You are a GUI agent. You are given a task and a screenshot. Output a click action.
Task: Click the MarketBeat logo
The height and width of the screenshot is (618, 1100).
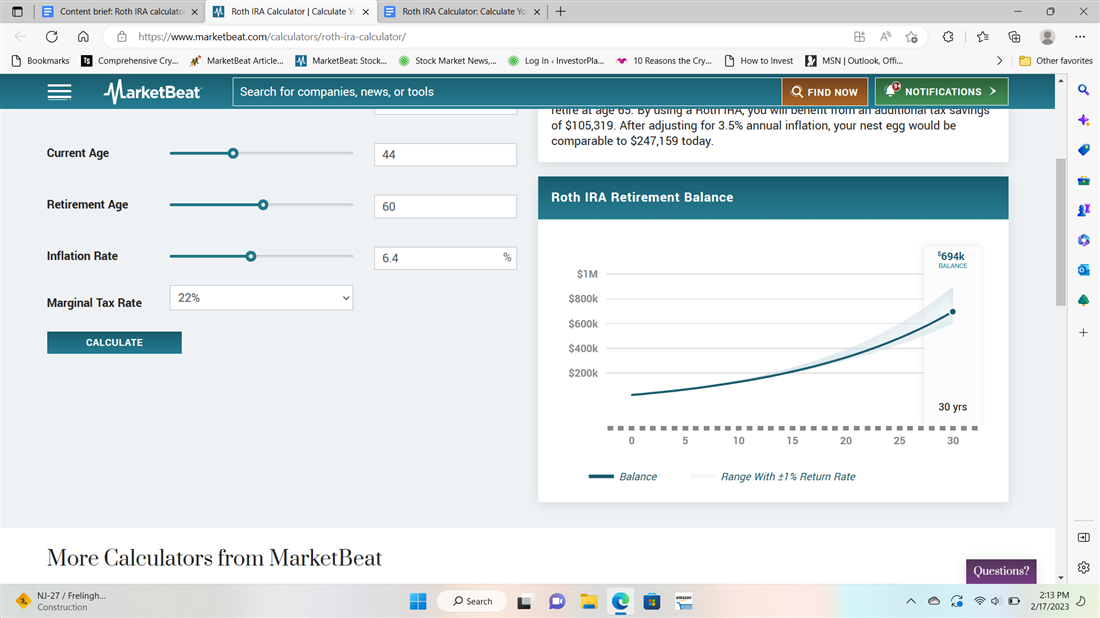click(x=152, y=92)
